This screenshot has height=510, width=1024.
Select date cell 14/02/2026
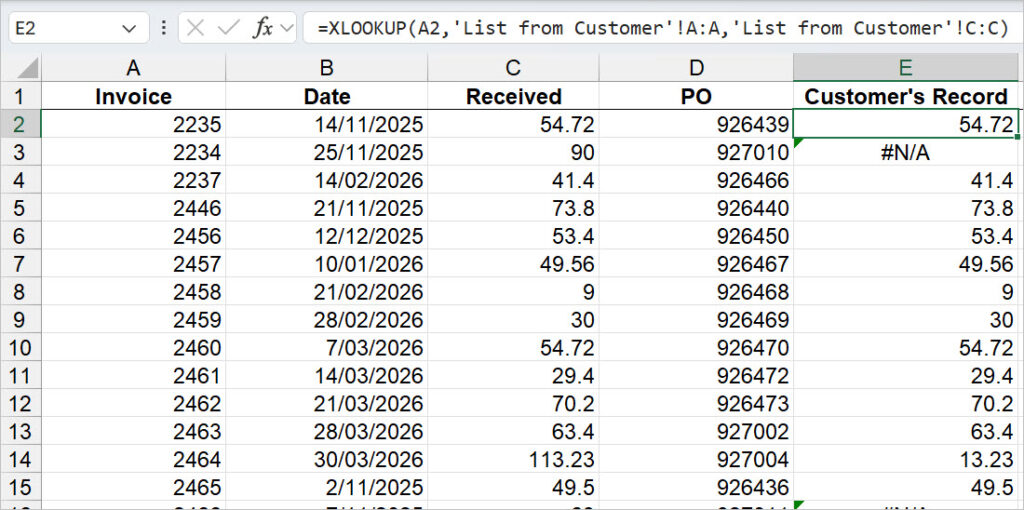click(327, 180)
